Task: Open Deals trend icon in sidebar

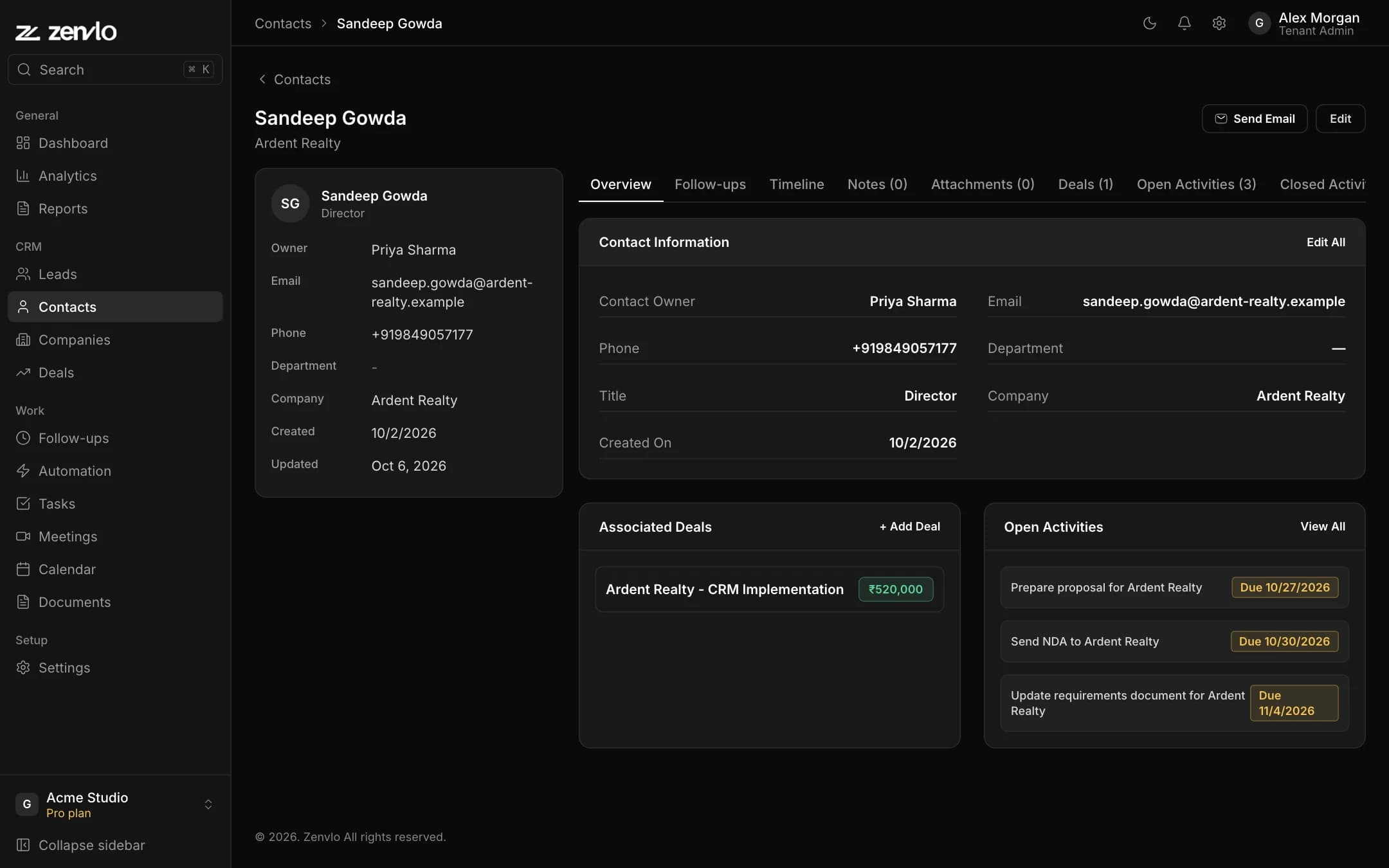Action: [x=23, y=372]
